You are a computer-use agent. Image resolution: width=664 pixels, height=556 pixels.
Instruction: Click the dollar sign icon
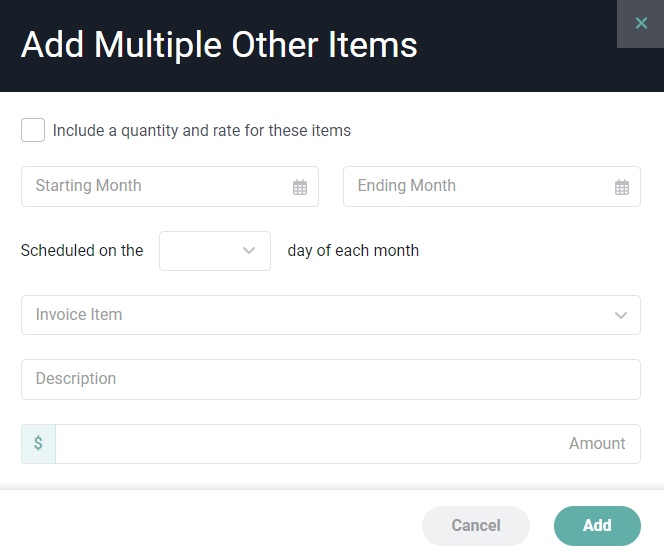[38, 444]
